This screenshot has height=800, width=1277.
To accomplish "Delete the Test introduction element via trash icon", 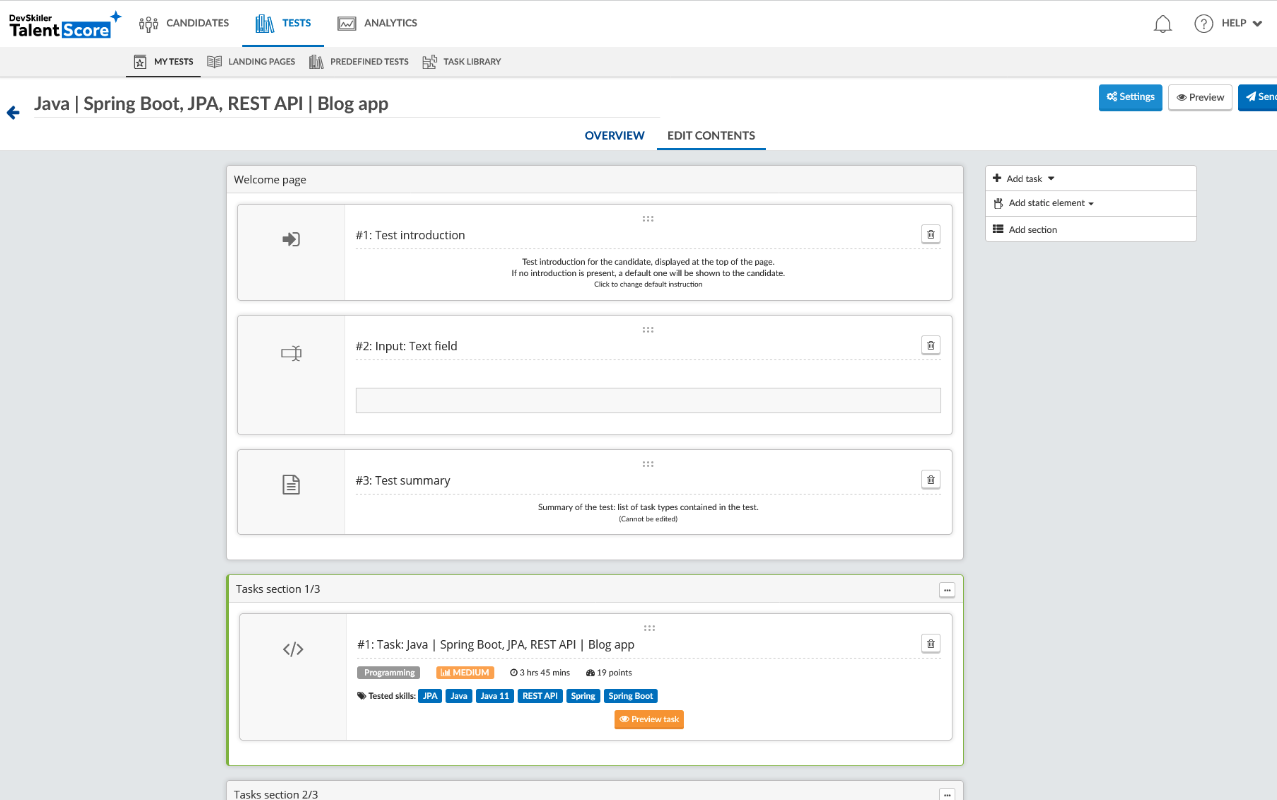I will coord(930,233).
